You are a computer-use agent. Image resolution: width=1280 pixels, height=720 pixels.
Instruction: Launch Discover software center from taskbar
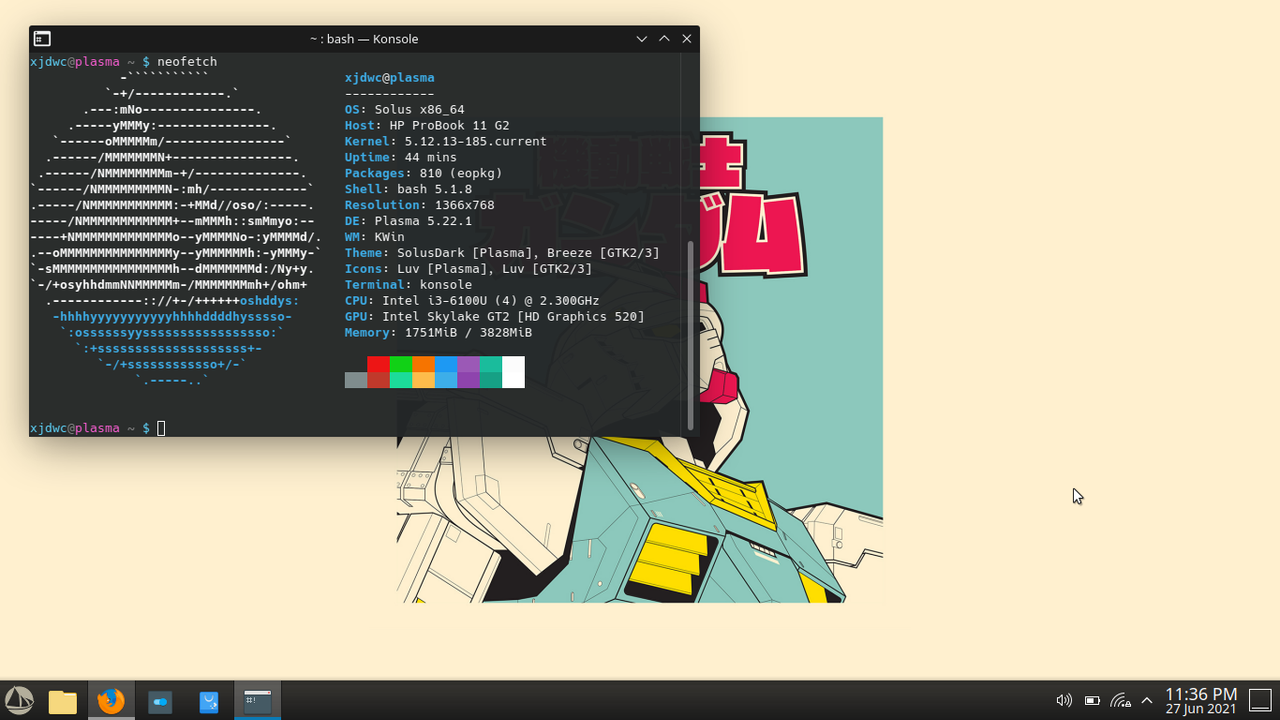pyautogui.click(x=209, y=702)
